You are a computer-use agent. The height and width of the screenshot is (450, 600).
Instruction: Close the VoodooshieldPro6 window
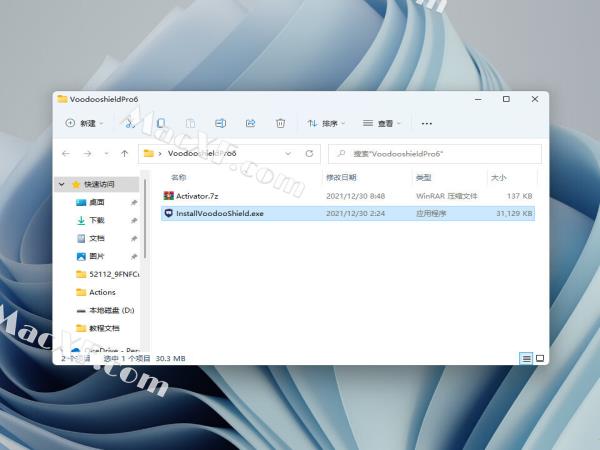pyautogui.click(x=535, y=99)
